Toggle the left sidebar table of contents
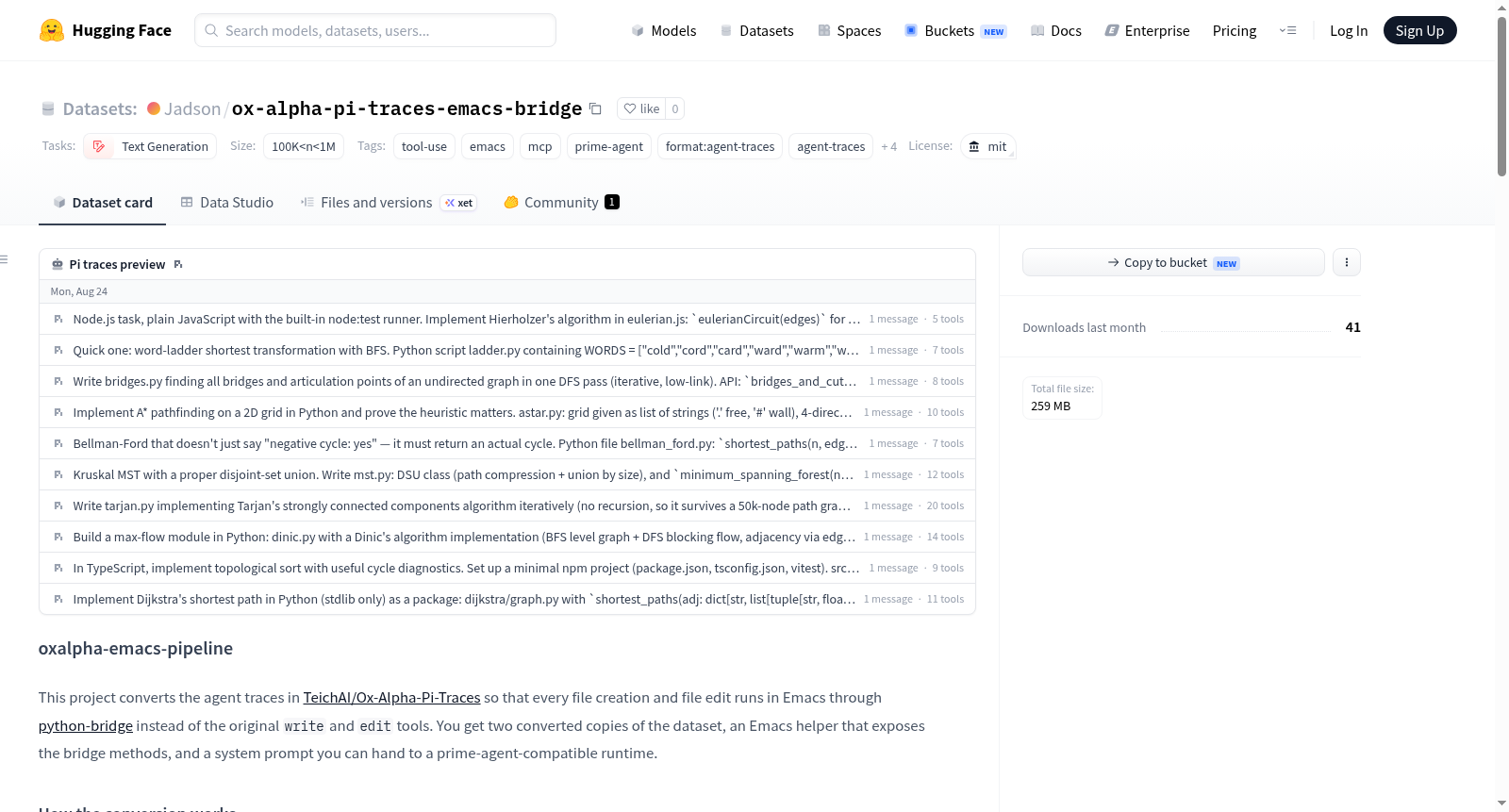Screen dimensions: 1509x812 tap(5, 259)
